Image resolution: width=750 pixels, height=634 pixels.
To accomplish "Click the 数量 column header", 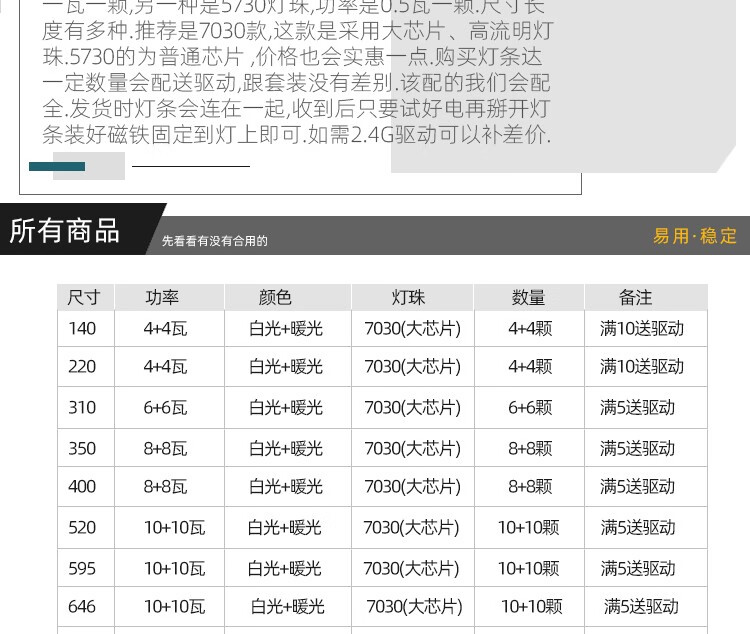I will (528, 298).
